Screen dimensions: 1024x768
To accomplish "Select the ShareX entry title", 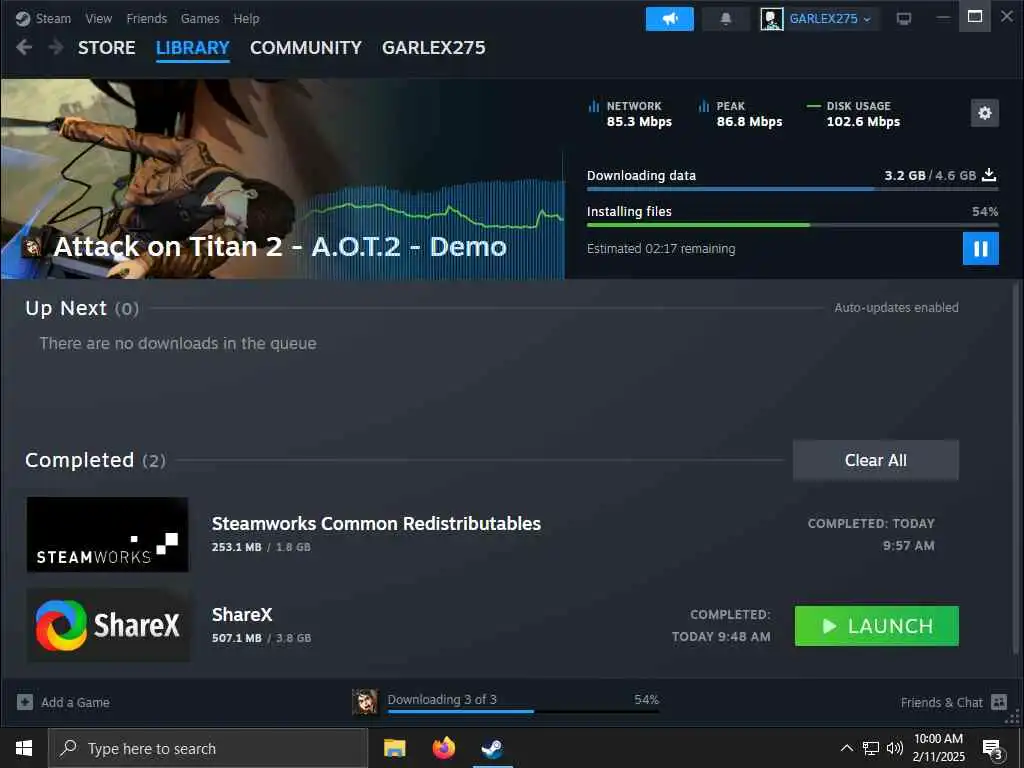I will coord(242,615).
